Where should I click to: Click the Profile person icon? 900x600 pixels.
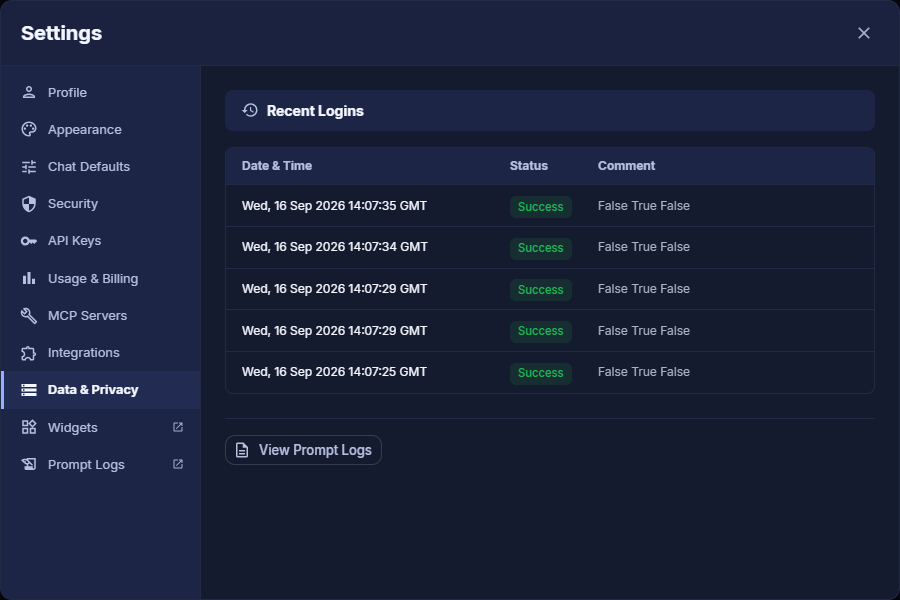point(29,92)
